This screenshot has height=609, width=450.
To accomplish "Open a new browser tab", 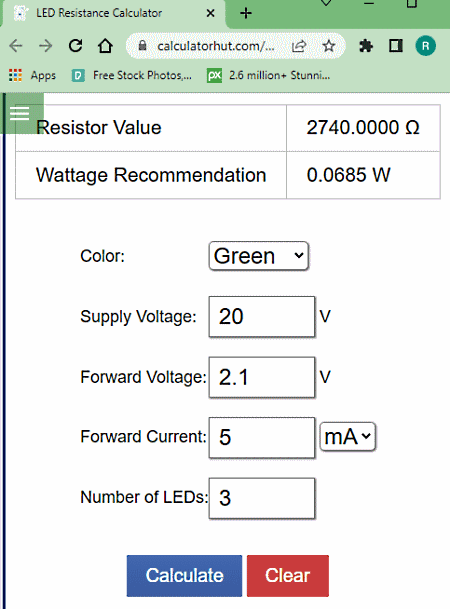I will click(x=246, y=13).
